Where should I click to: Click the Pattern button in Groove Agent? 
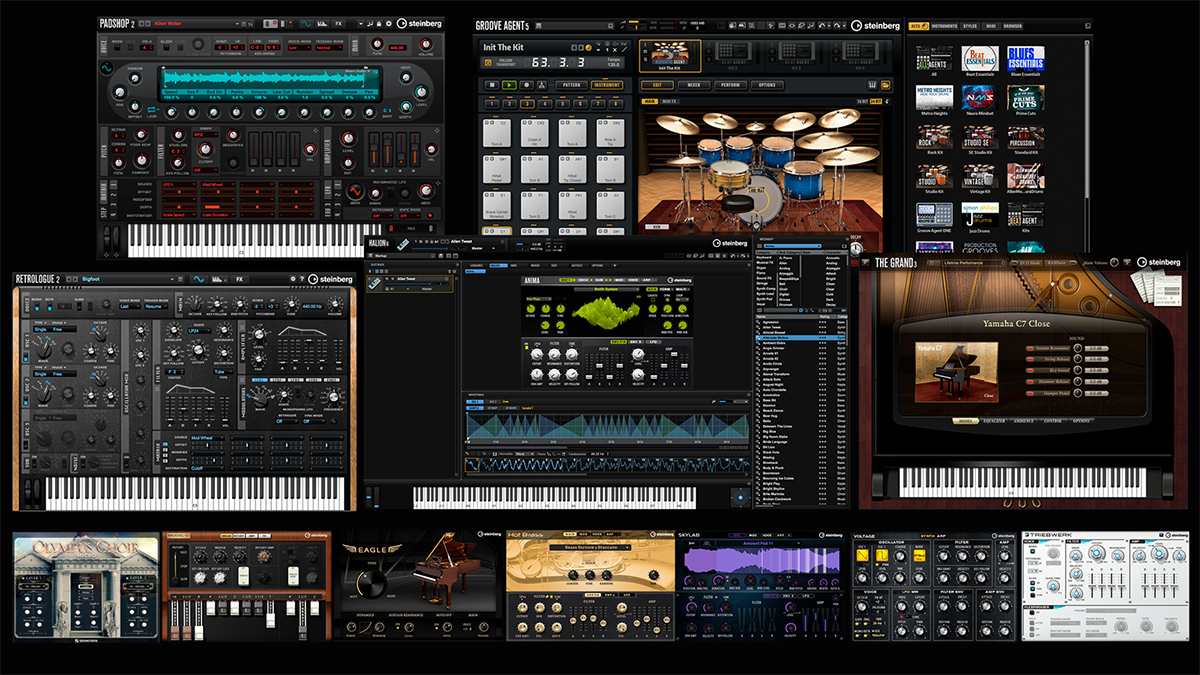(x=571, y=85)
